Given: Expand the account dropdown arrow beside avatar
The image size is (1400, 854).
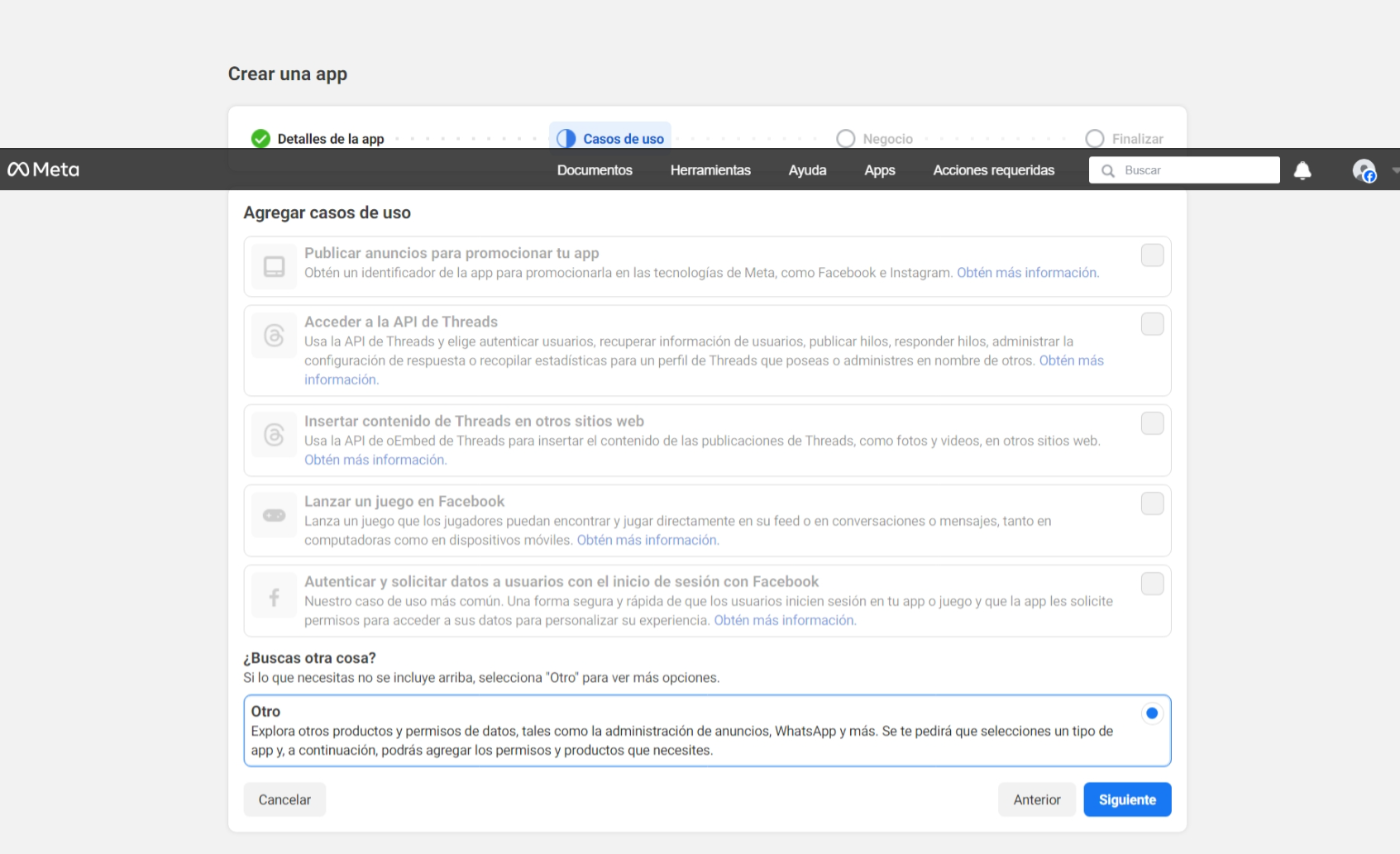Looking at the screenshot, I should click(1395, 170).
